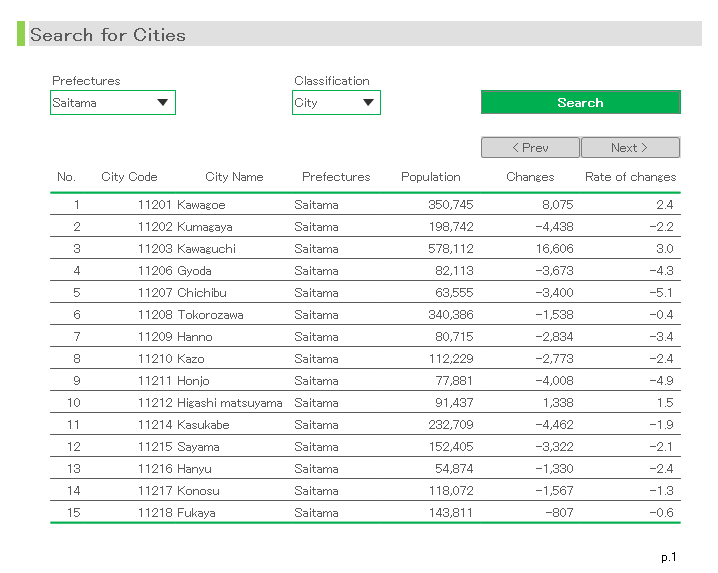Click the Kawaguchi population value 578,112

pyautogui.click(x=450, y=249)
